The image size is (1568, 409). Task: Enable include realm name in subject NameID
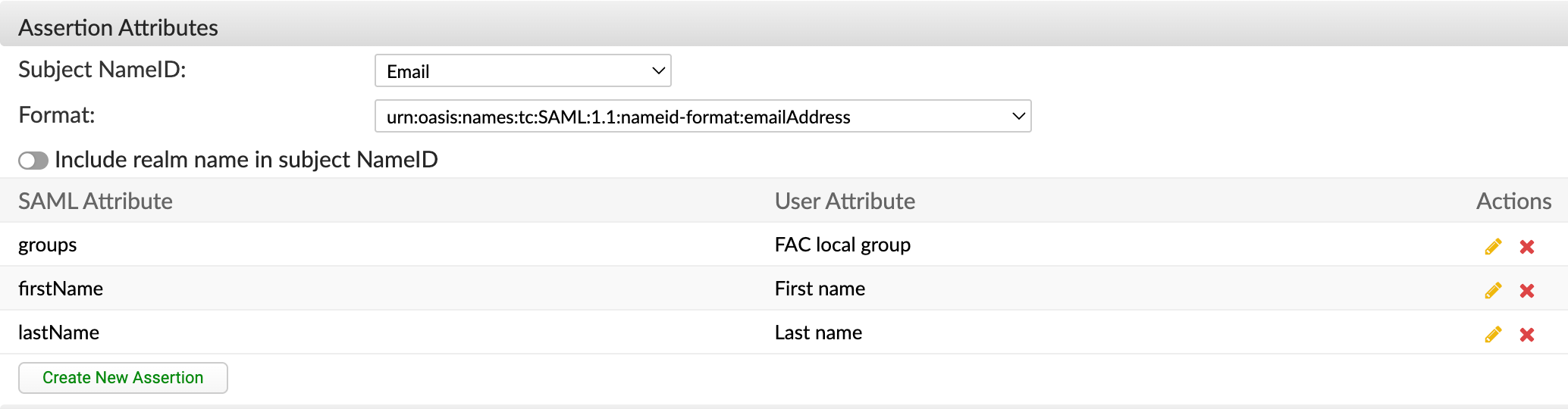(33, 161)
